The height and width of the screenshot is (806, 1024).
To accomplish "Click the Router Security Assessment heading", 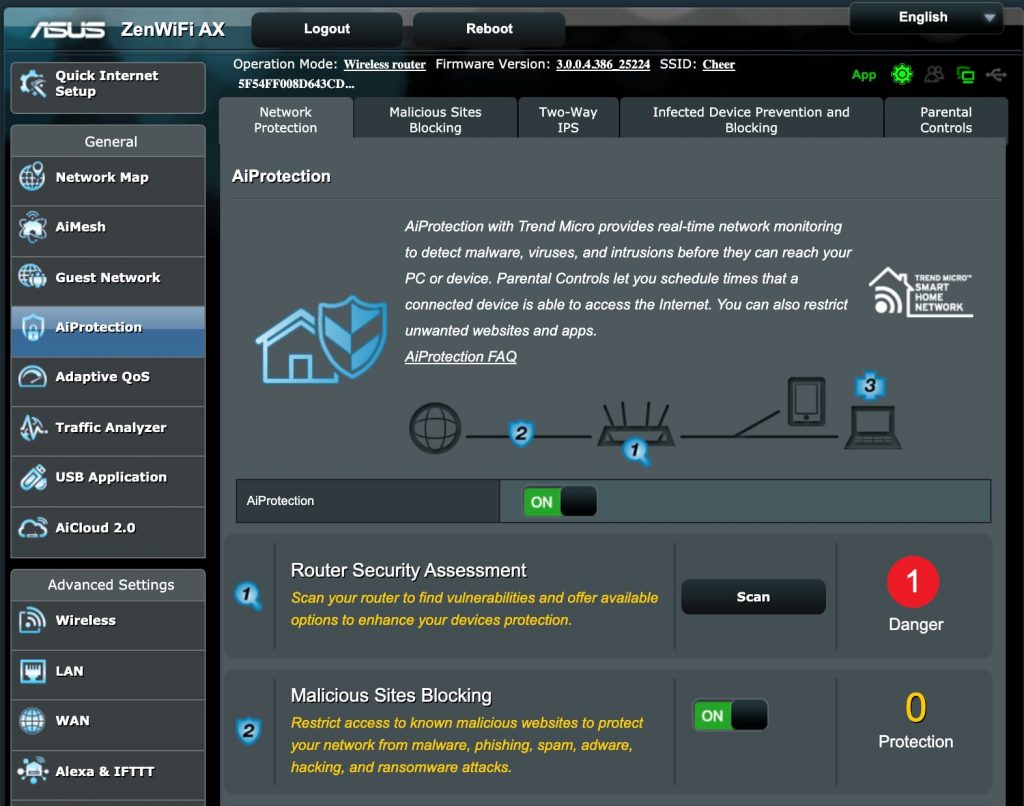I will point(408,570).
